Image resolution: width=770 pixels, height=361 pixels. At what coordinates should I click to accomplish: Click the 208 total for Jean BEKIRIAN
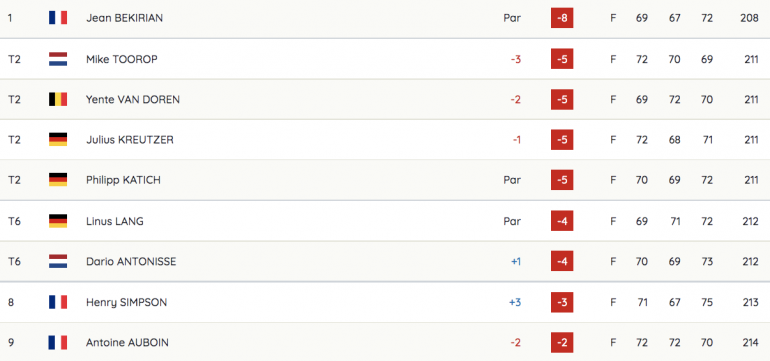[x=749, y=18]
